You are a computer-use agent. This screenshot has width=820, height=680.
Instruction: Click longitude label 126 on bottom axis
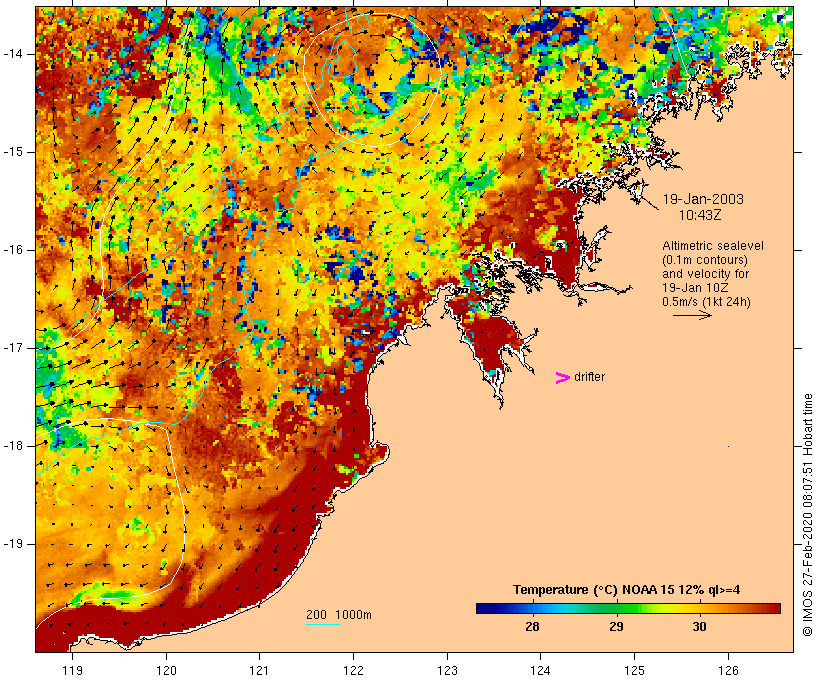click(x=728, y=669)
